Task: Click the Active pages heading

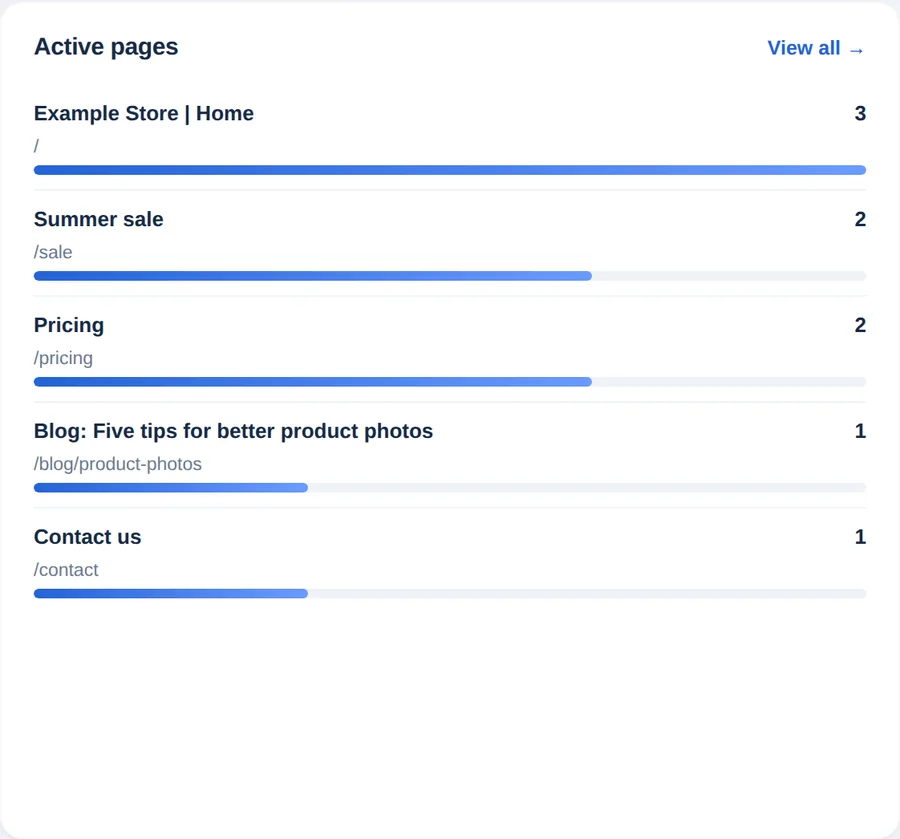Action: pos(106,47)
